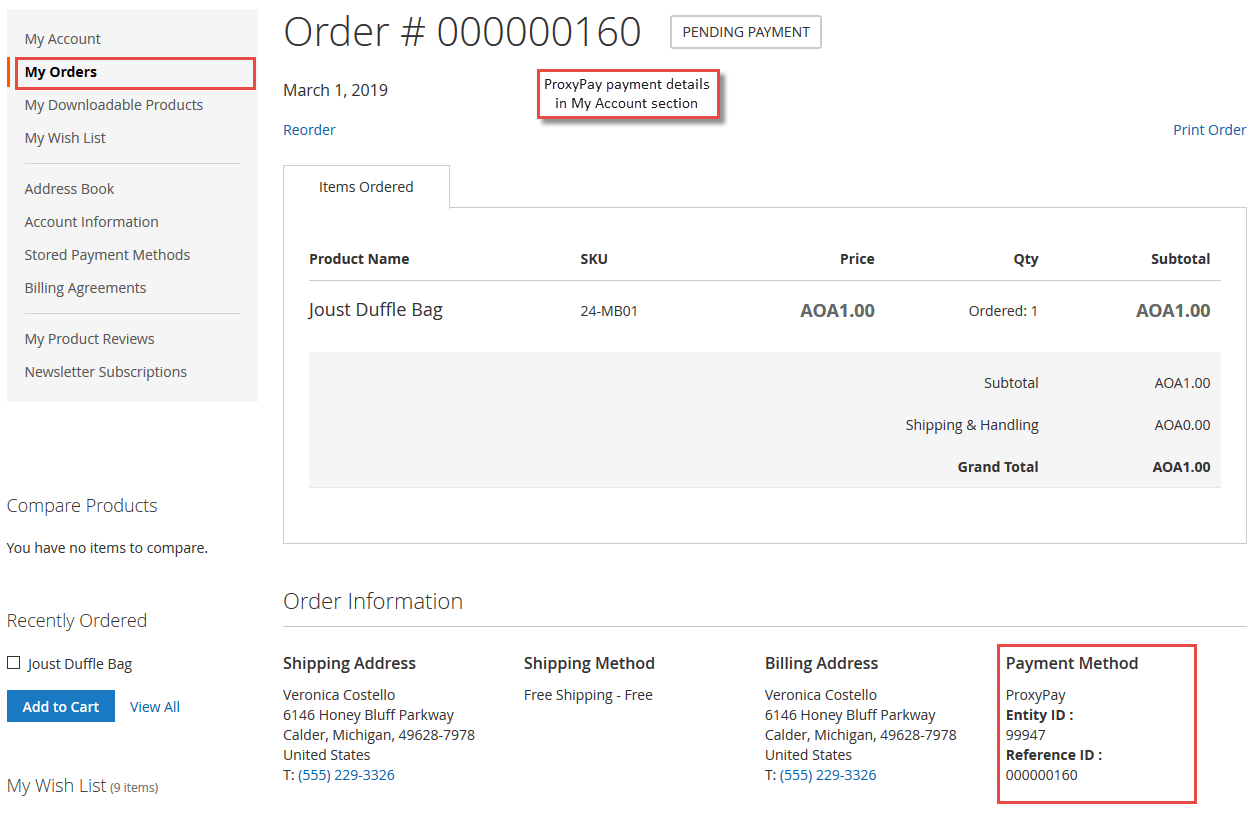The image size is (1256, 814).
Task: Click Print Order link
Action: (x=1209, y=130)
